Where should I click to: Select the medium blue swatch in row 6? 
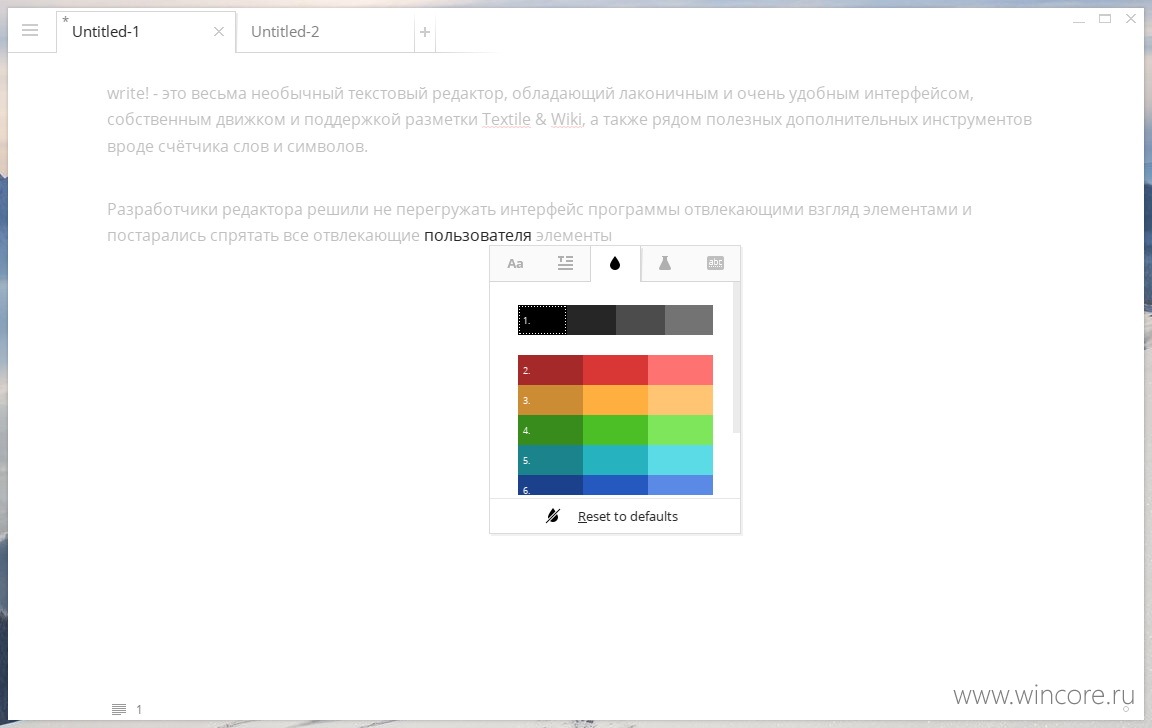pos(615,485)
